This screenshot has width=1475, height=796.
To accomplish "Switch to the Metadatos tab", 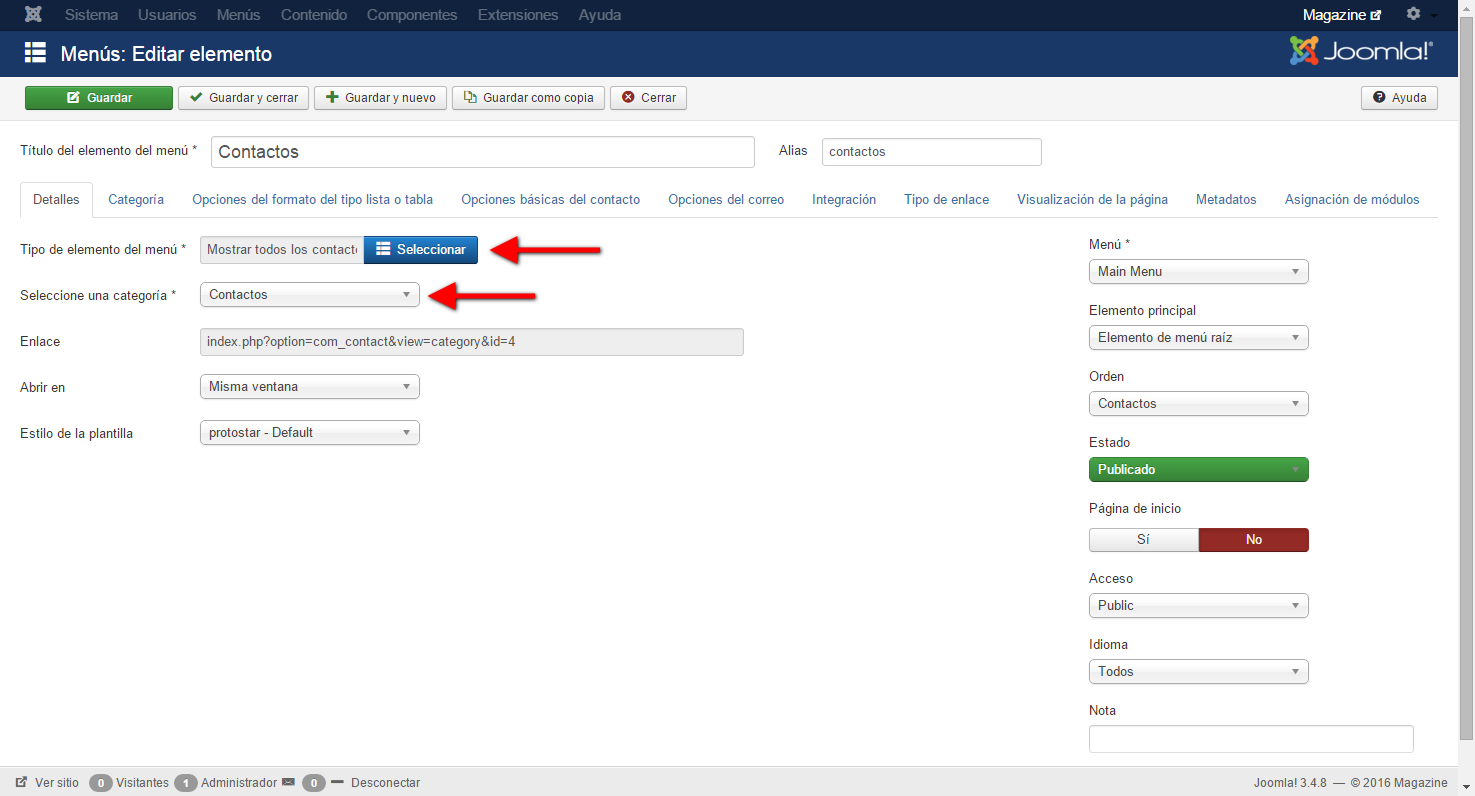I will coord(1226,199).
